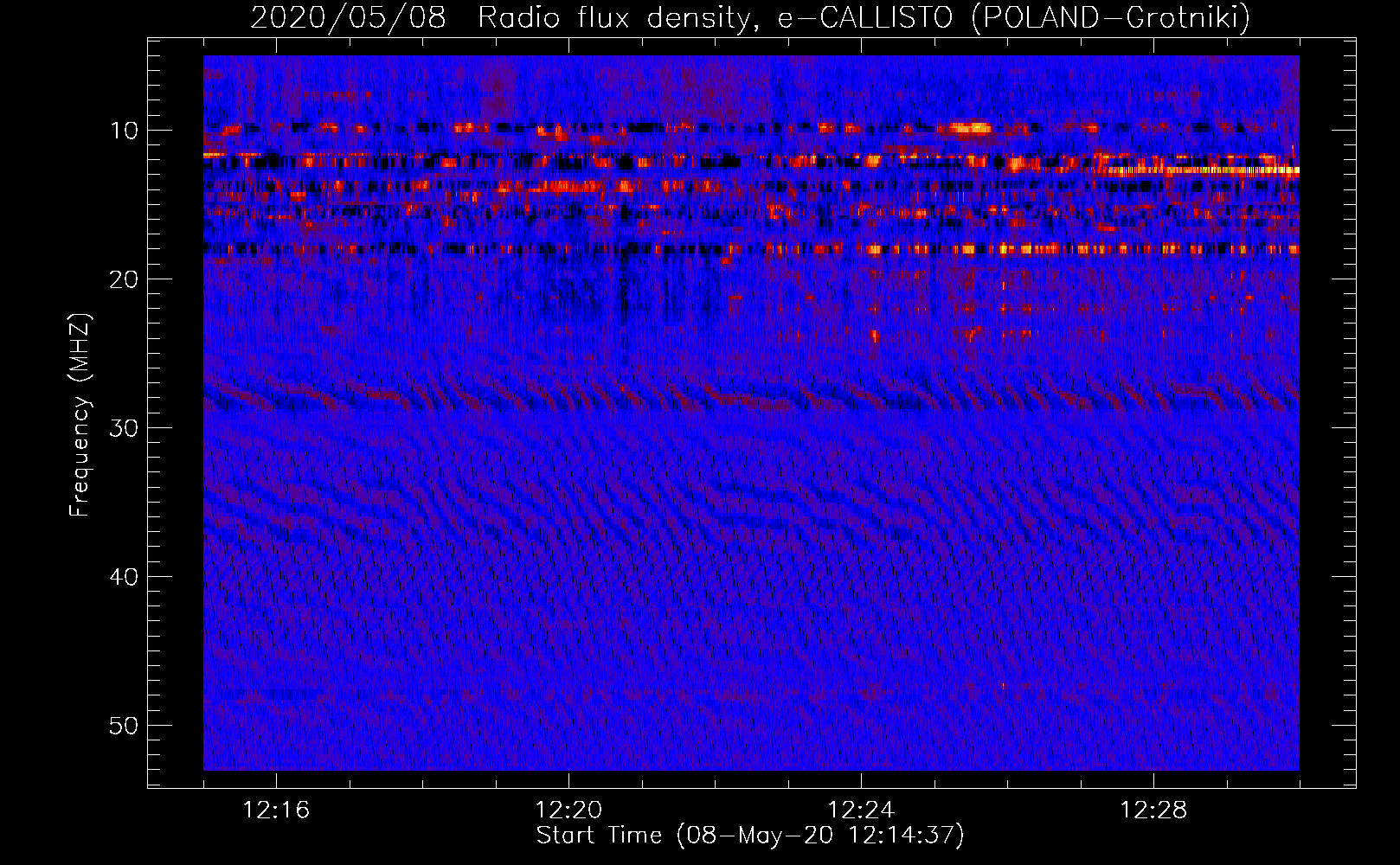Click the date '2020/05/08' in the title
The height and width of the screenshot is (865, 1400).
tap(348, 17)
